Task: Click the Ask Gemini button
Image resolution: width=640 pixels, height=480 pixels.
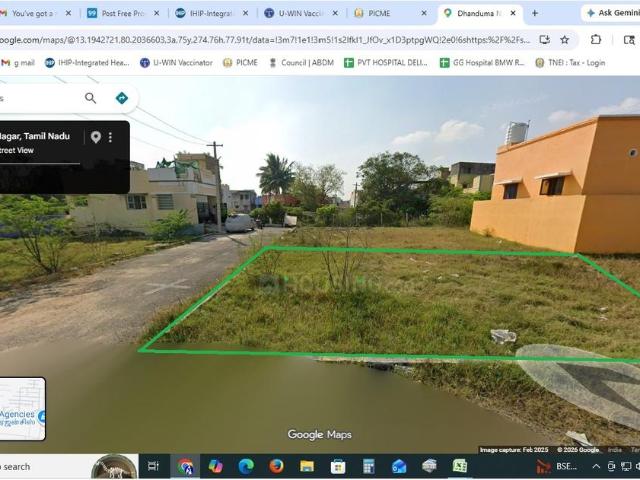Action: pos(611,13)
